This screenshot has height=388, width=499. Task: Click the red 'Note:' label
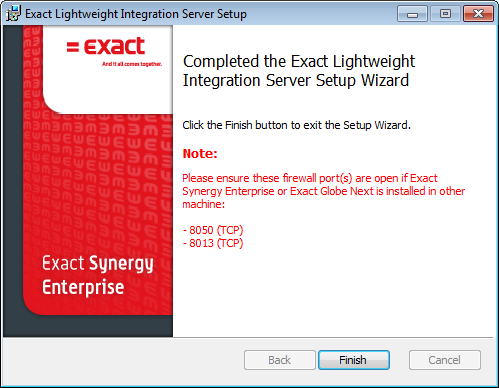tap(200, 154)
